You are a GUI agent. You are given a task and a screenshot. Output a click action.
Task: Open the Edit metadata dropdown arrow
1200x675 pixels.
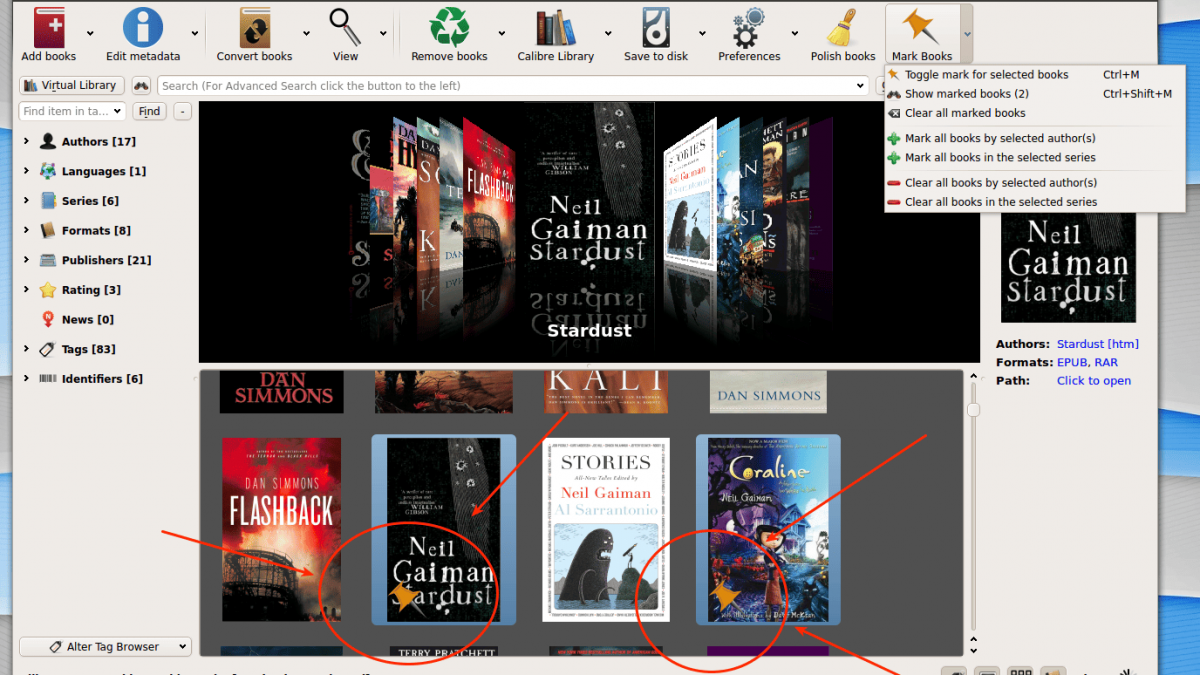(x=194, y=33)
